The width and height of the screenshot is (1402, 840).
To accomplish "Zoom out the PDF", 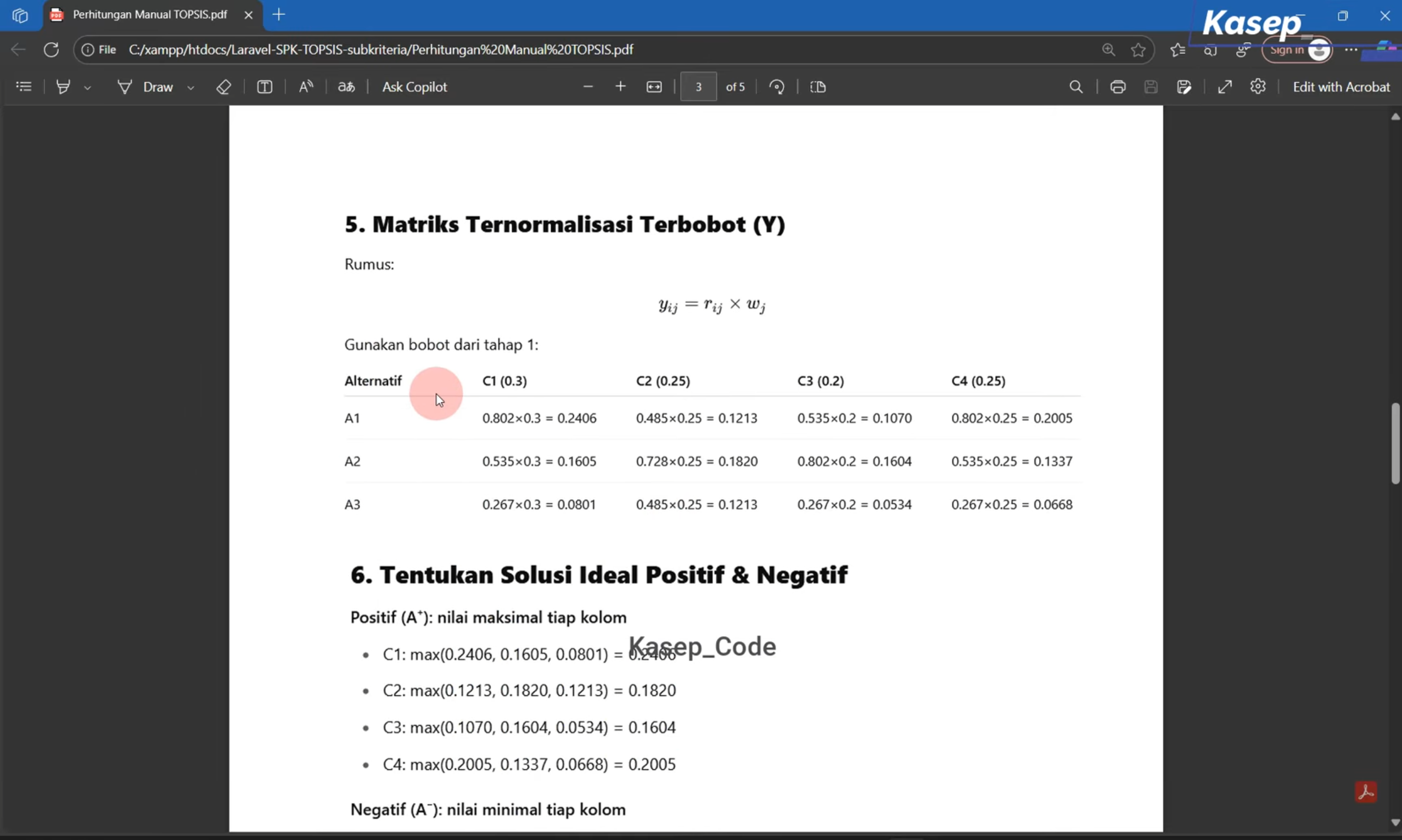I will (x=588, y=87).
